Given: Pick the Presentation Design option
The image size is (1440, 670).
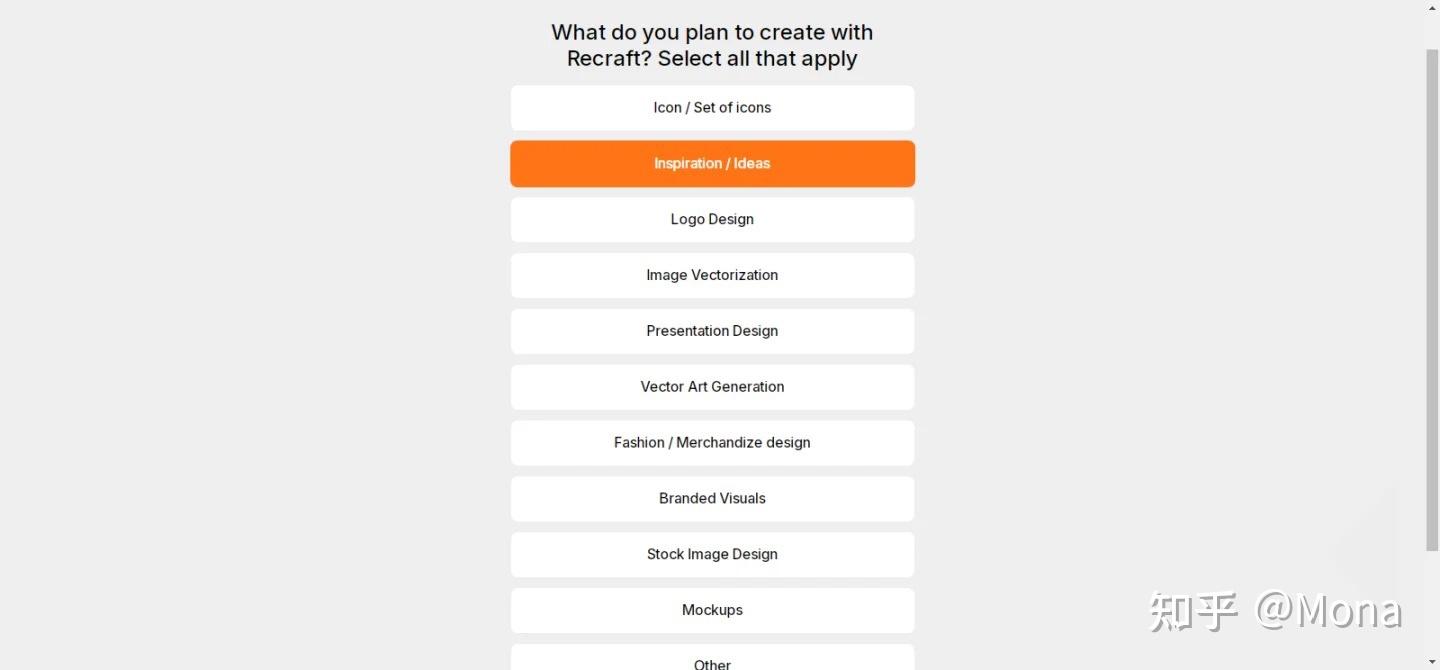Looking at the screenshot, I should 712,331.
